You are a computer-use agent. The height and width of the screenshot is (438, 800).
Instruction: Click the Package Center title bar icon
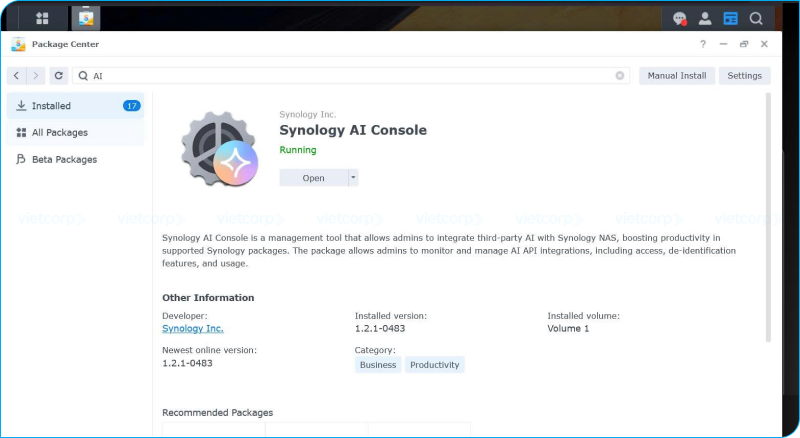(x=18, y=44)
